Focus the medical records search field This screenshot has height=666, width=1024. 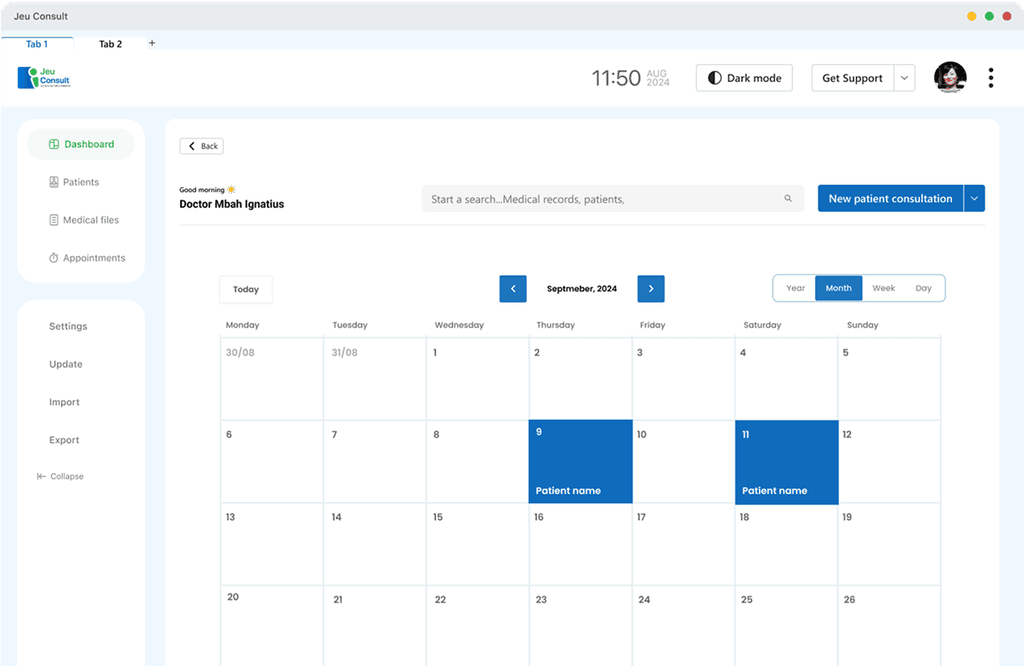click(x=613, y=198)
